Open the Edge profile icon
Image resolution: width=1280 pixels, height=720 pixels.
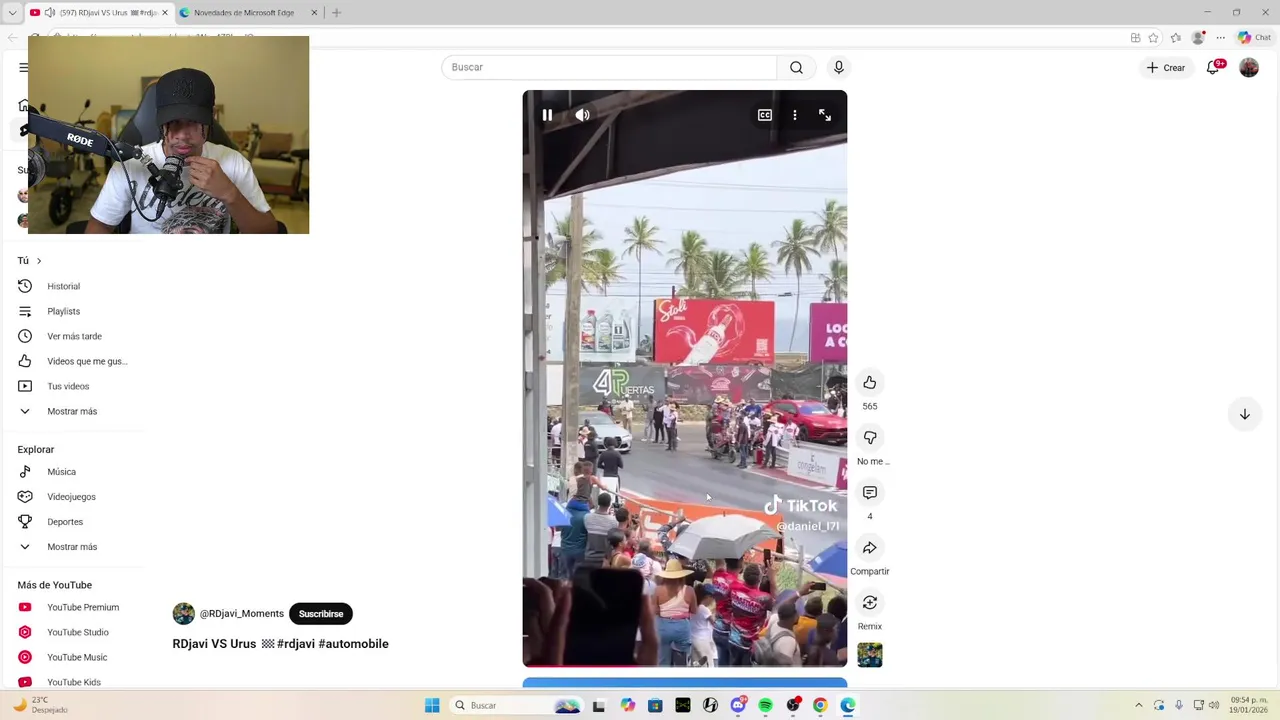point(1198,38)
